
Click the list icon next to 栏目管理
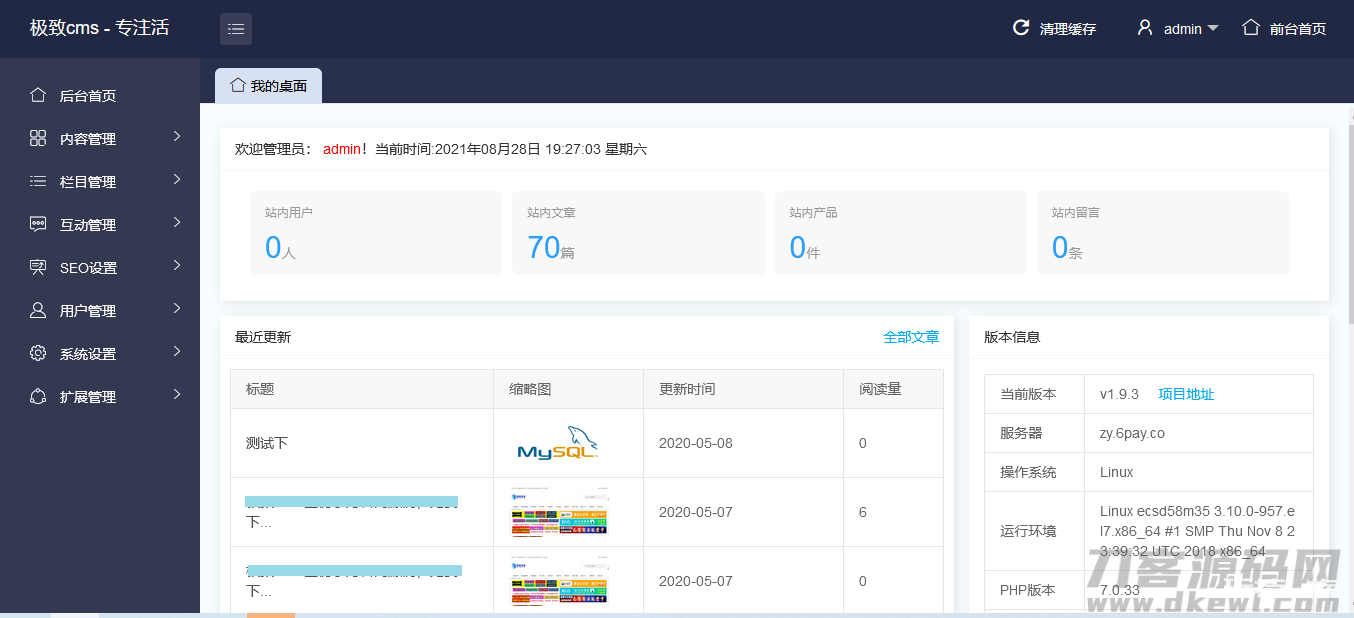[38, 181]
